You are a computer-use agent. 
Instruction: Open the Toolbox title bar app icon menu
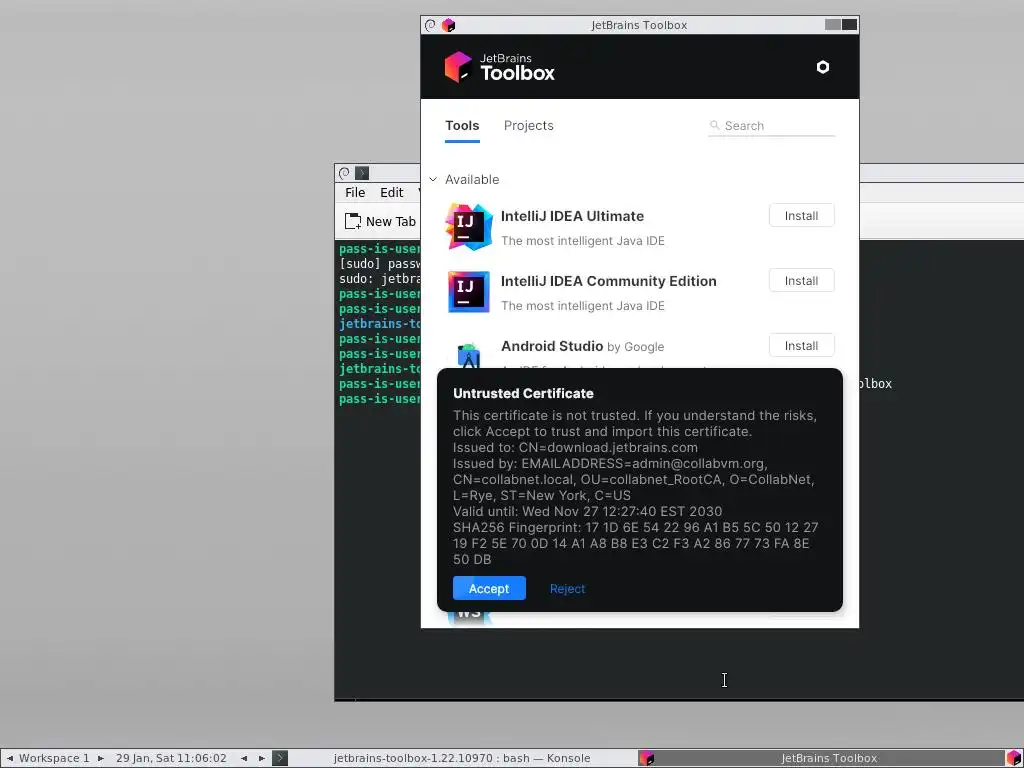449,25
